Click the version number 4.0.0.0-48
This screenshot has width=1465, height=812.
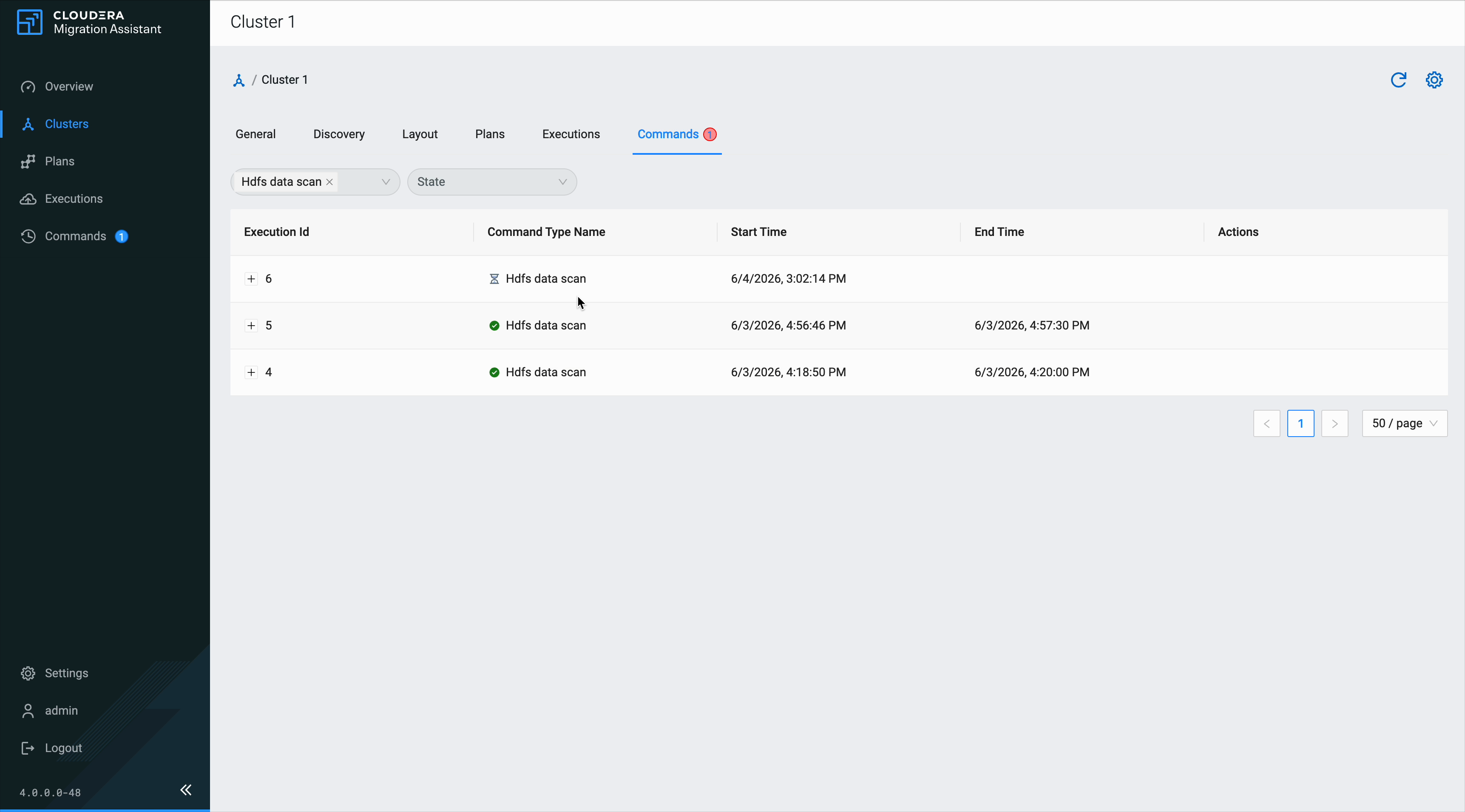pos(50,793)
